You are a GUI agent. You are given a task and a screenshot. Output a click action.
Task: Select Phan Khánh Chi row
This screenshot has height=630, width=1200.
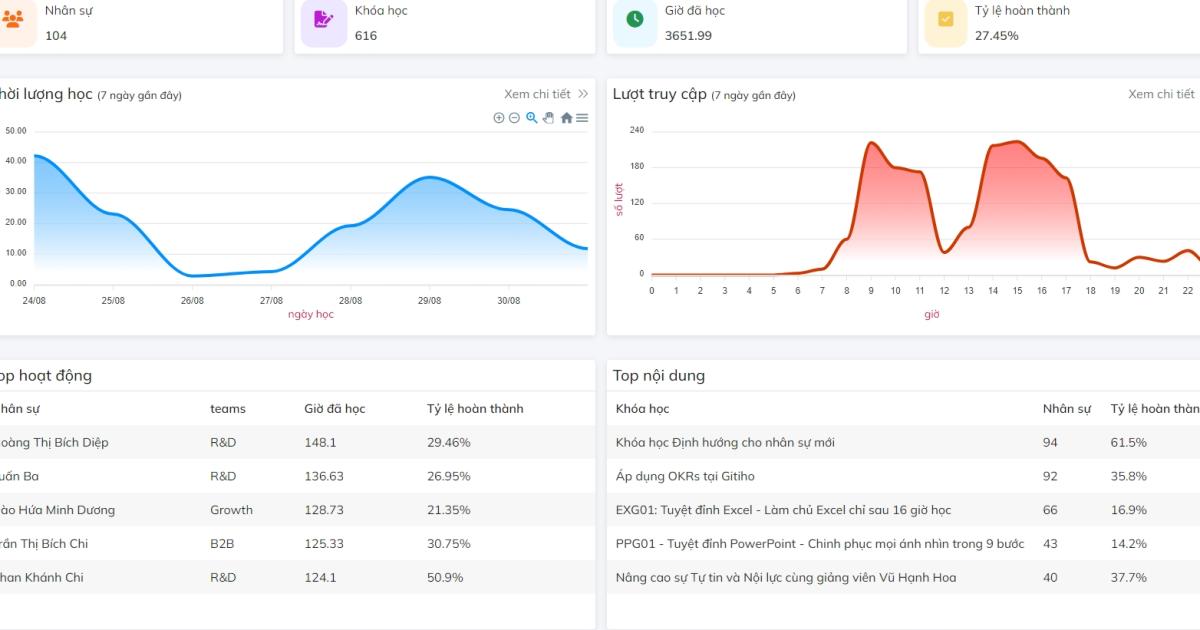click(x=297, y=577)
